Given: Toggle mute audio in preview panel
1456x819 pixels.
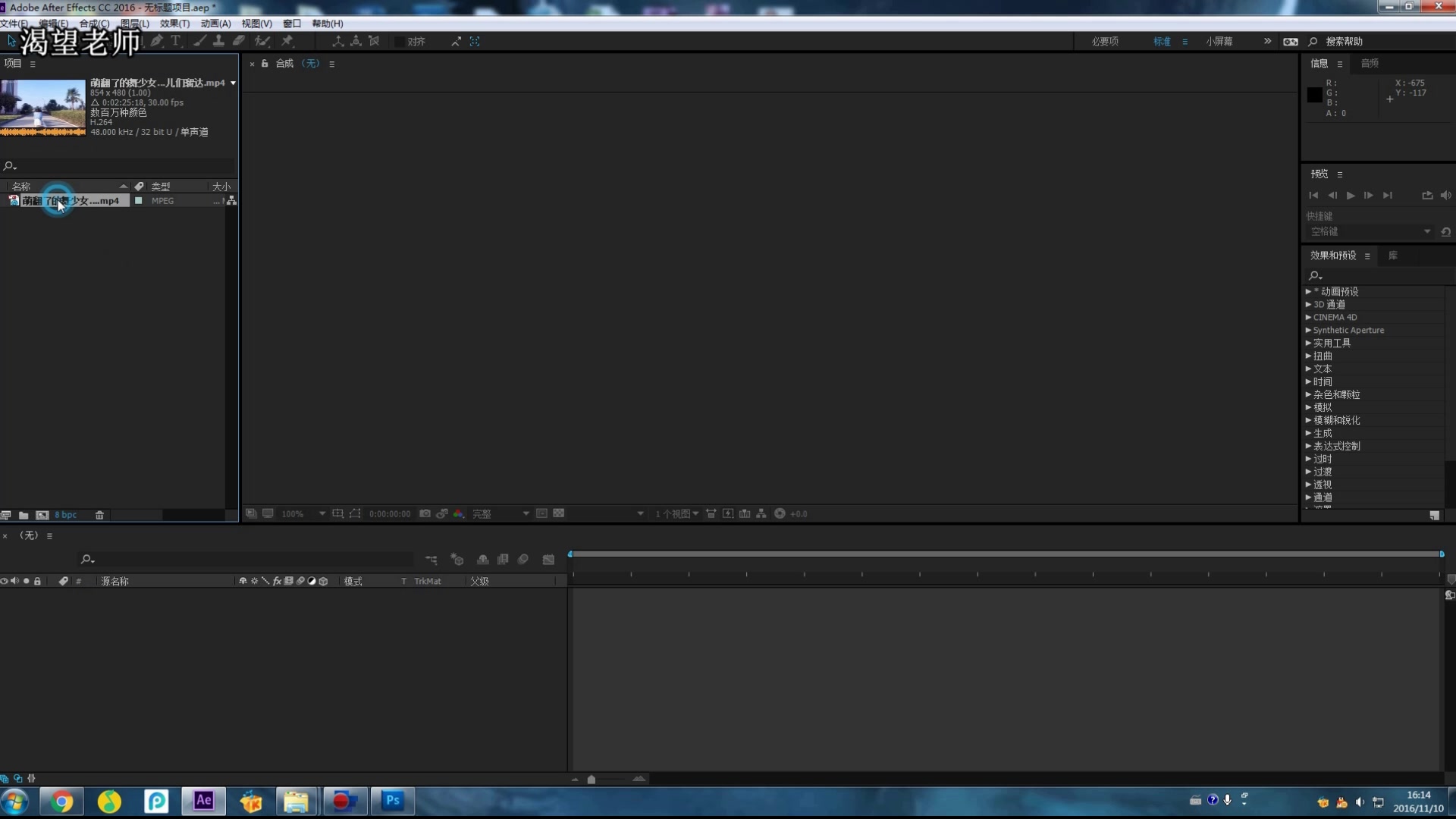Looking at the screenshot, I should point(1445,195).
